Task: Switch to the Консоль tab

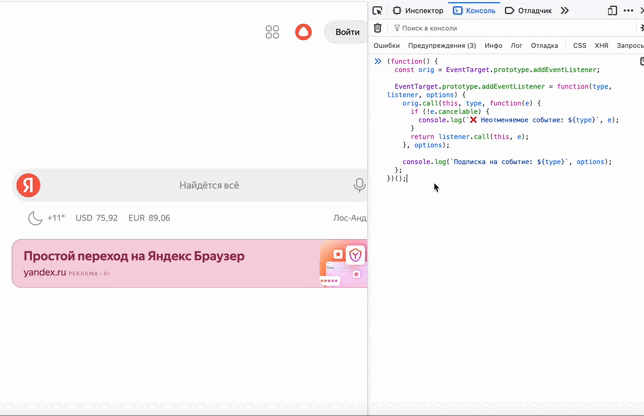Action: pos(474,11)
